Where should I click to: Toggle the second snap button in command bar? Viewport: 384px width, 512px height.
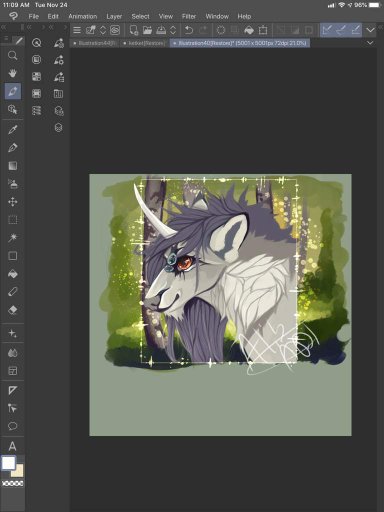coord(341,30)
